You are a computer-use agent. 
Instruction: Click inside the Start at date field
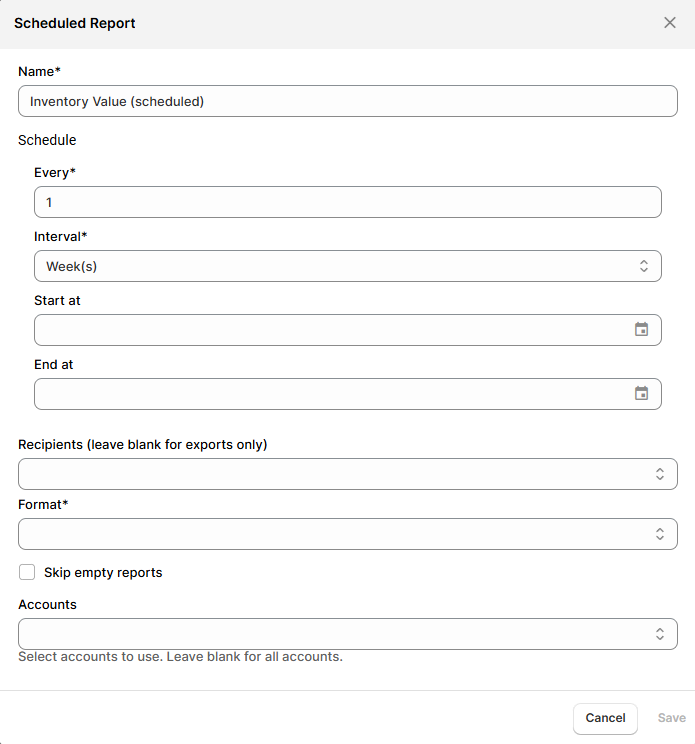320,330
